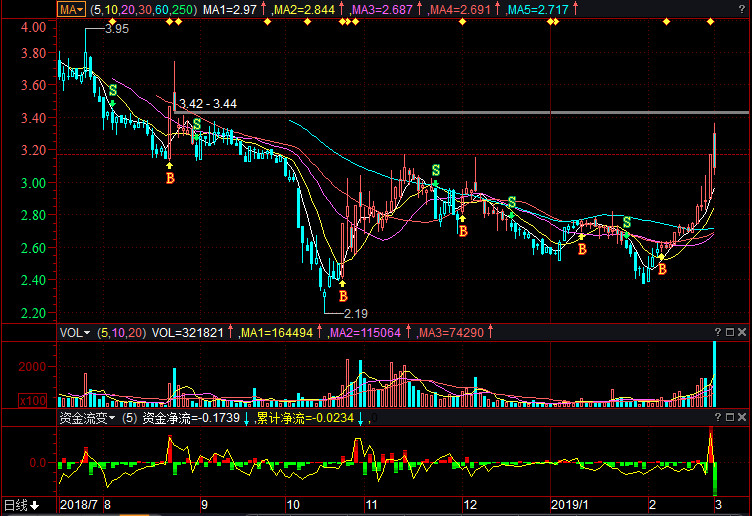Click the B buy marker under the 3.42 spike
752x516 pixels.
[170, 178]
